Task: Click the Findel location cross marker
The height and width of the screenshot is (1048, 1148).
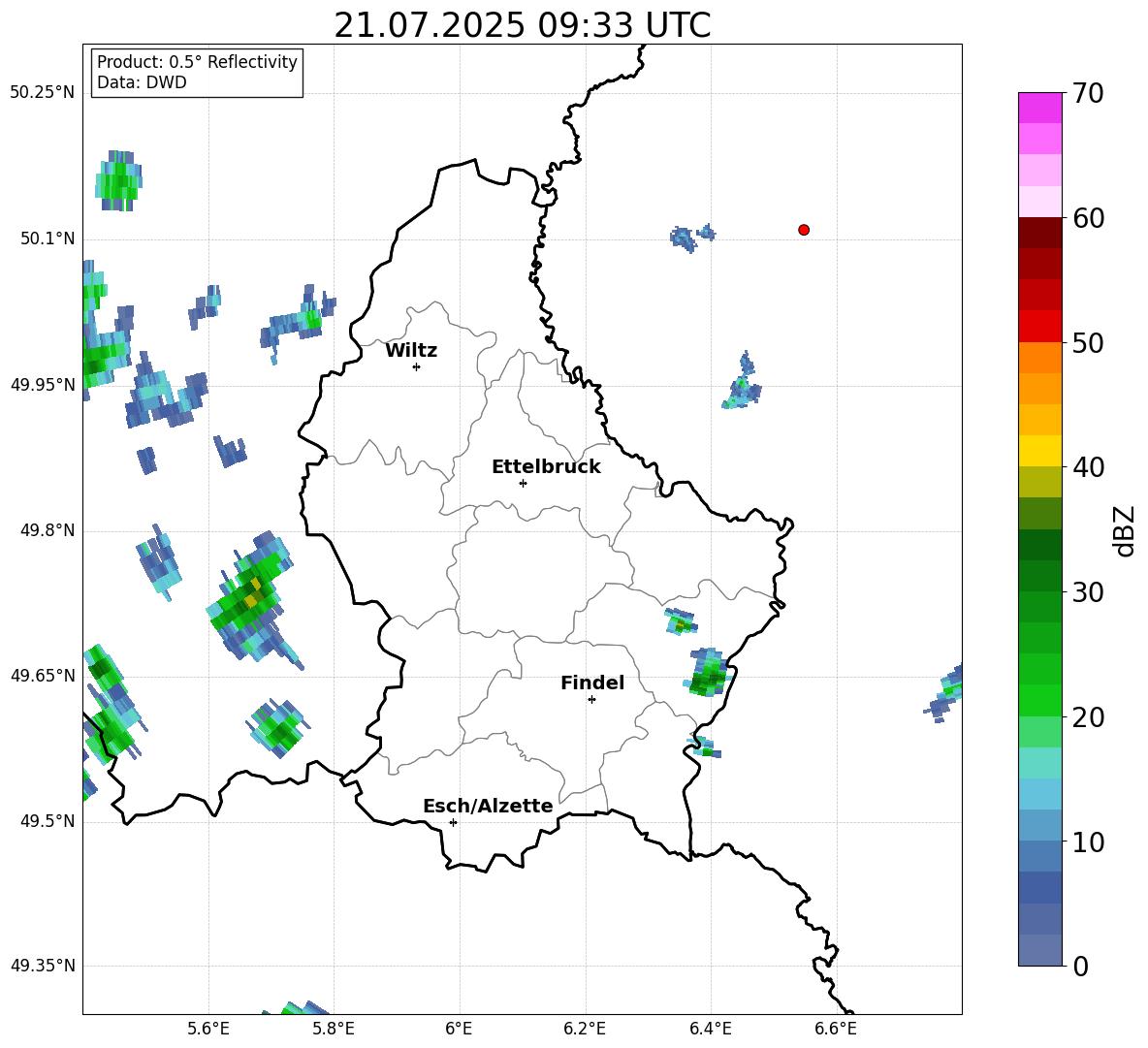Action: click(591, 699)
